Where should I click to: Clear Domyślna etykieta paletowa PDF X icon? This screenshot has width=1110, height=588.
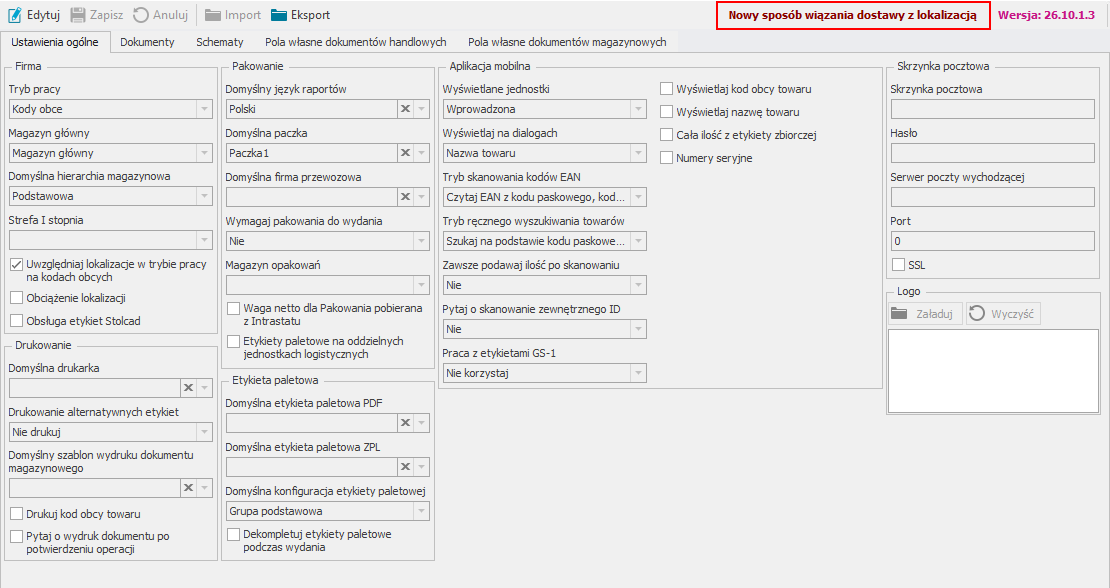(406, 423)
